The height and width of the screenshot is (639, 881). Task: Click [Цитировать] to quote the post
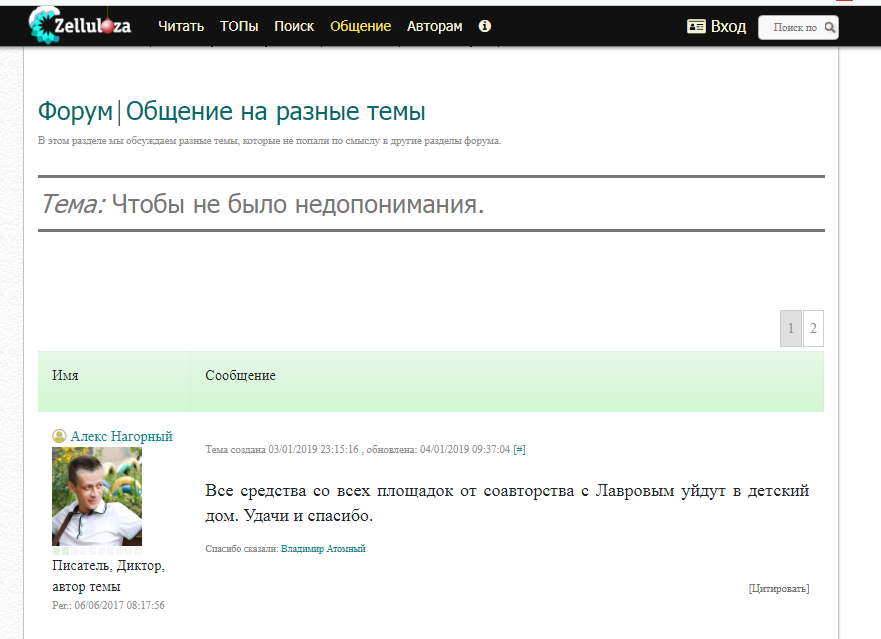(x=778, y=588)
